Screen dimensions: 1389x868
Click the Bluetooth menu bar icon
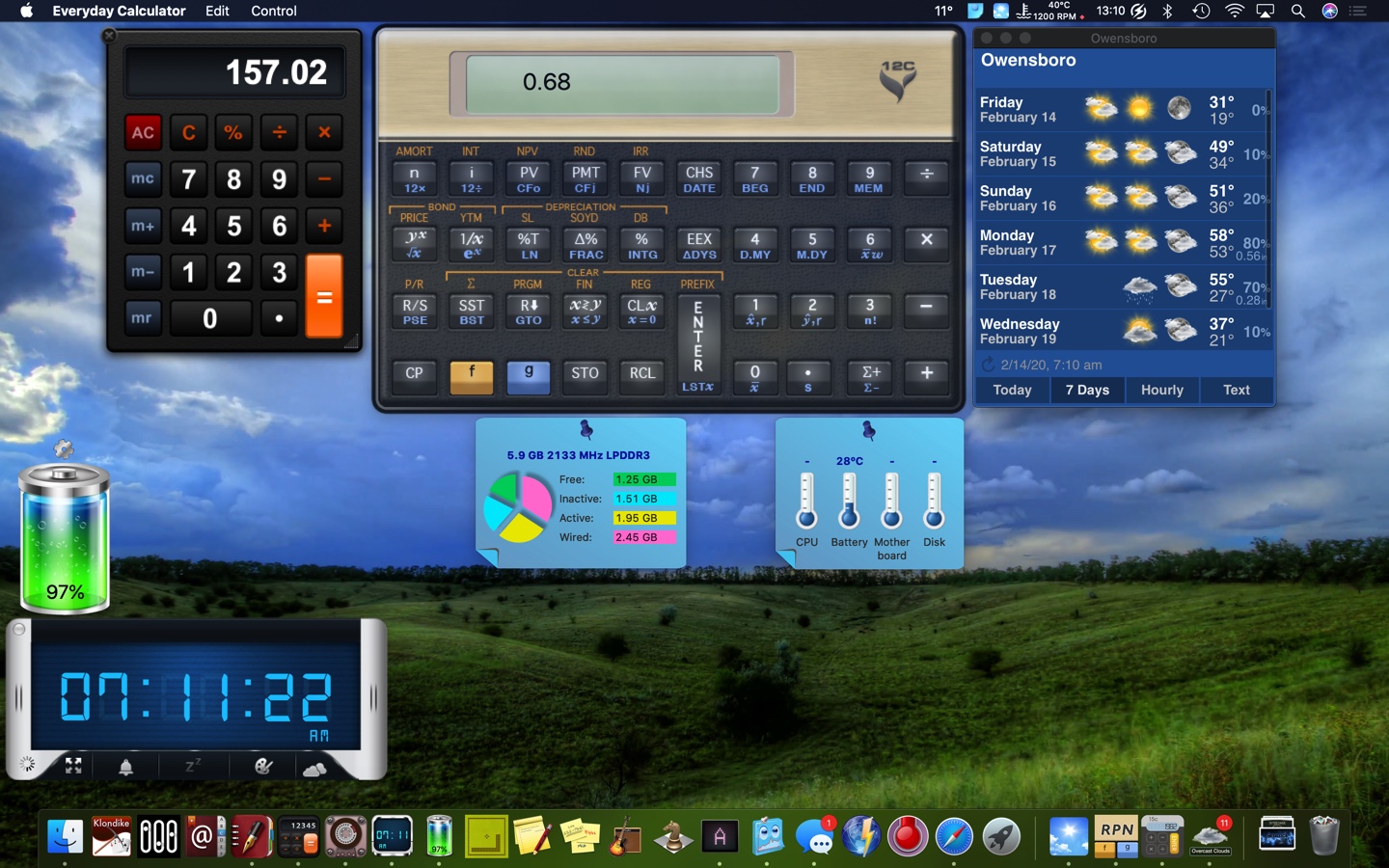[1168, 11]
